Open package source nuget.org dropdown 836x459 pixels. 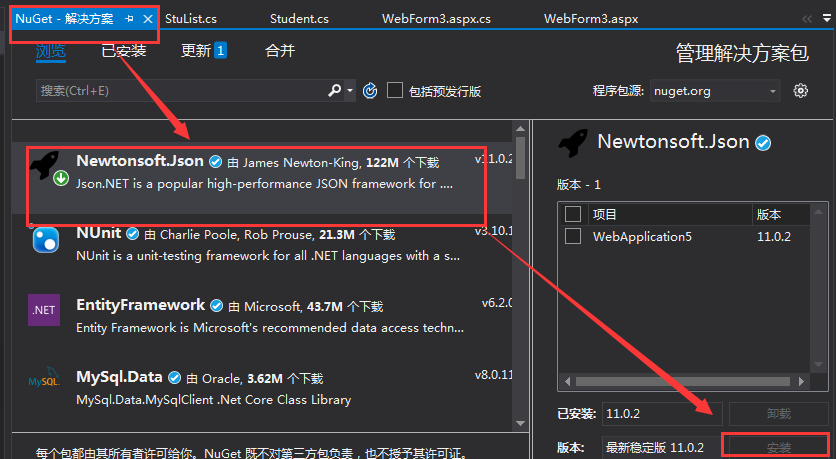pos(715,91)
